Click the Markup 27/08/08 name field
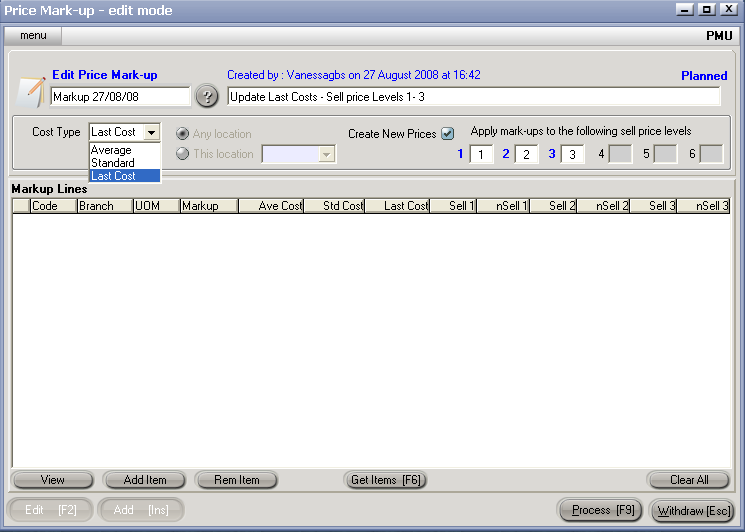 (x=120, y=97)
